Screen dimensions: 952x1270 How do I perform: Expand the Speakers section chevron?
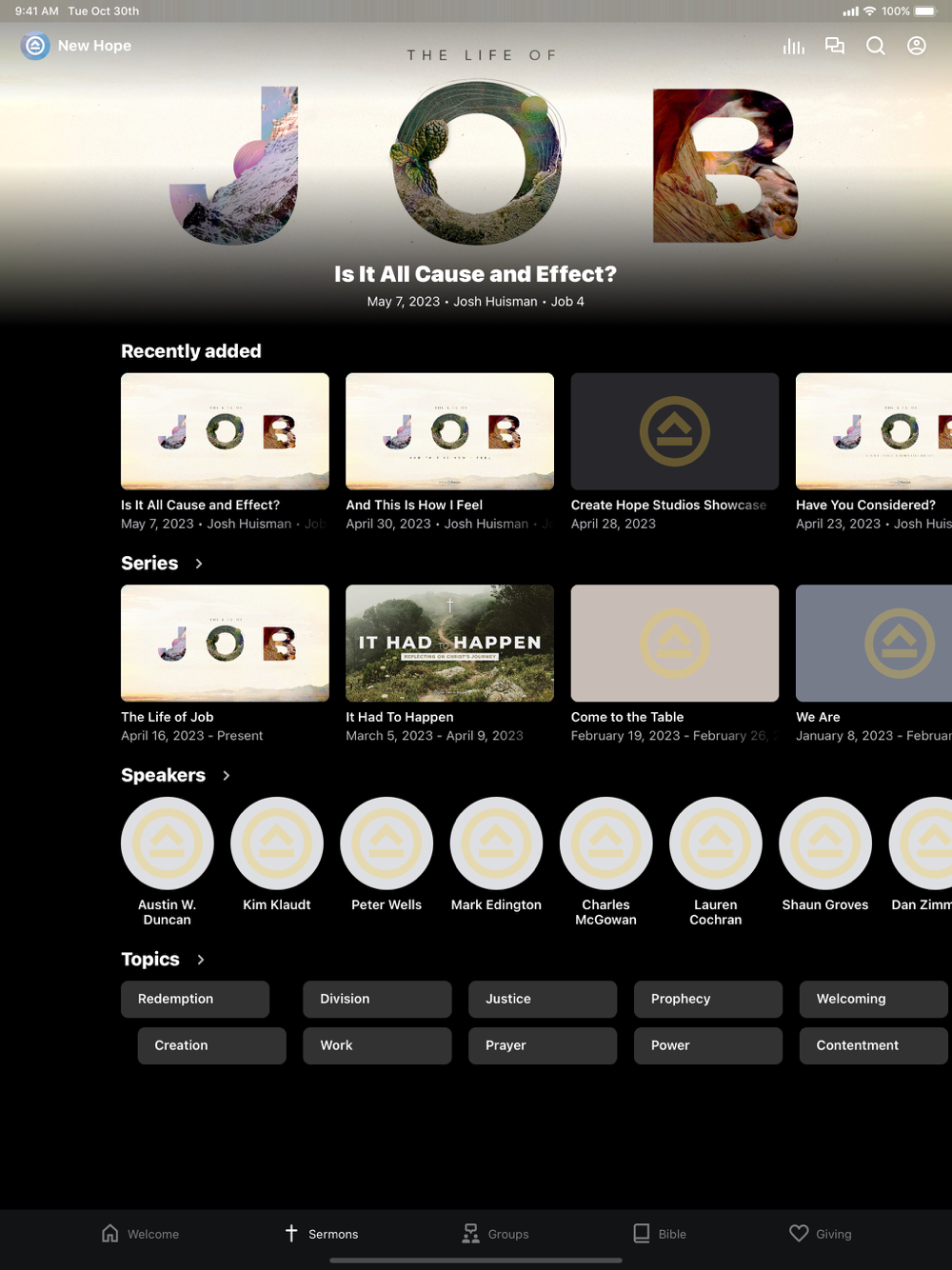click(x=226, y=776)
